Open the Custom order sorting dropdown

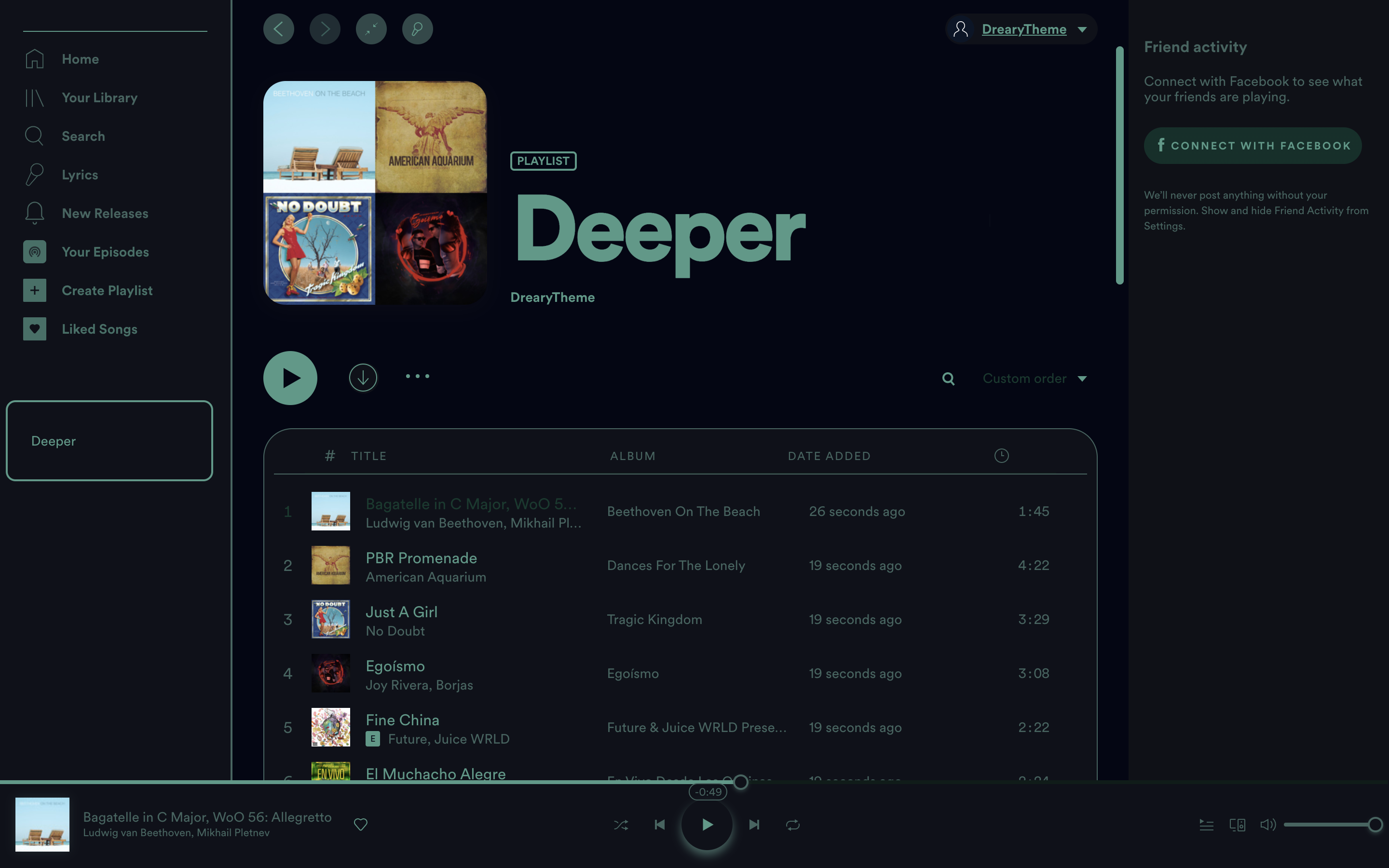click(x=1033, y=379)
